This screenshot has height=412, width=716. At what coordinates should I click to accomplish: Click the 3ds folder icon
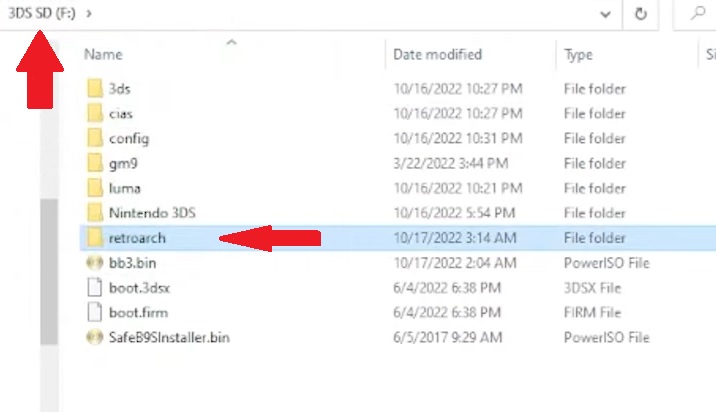click(x=95, y=88)
